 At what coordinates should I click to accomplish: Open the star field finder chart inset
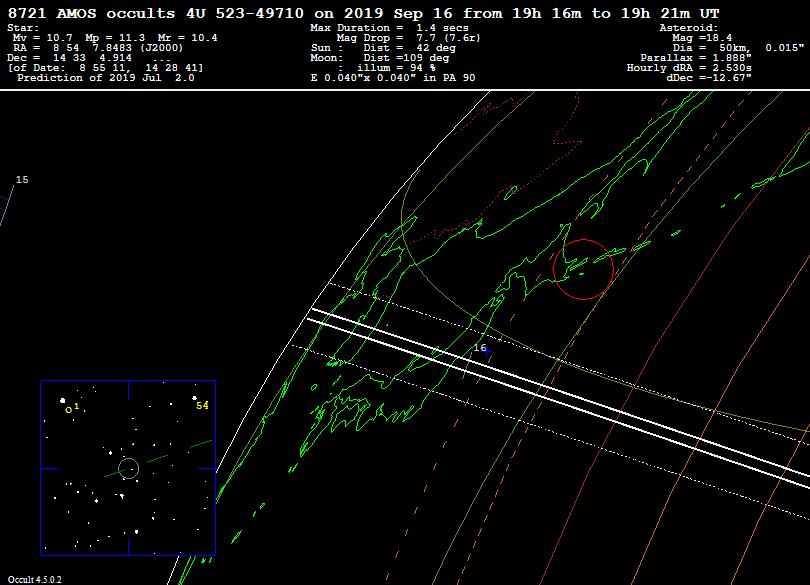pyautogui.click(x=128, y=468)
